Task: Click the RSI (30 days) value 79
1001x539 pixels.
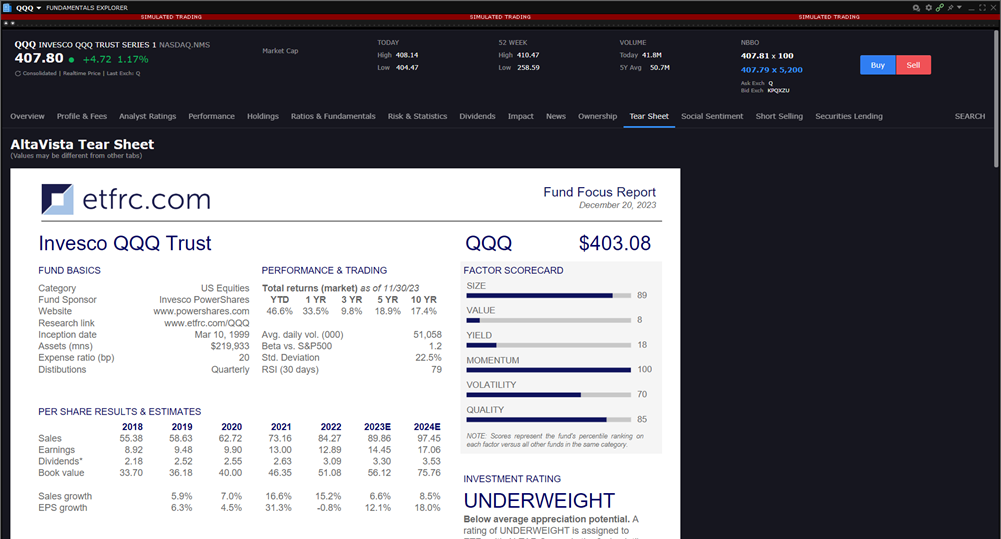Action: pyautogui.click(x=436, y=370)
